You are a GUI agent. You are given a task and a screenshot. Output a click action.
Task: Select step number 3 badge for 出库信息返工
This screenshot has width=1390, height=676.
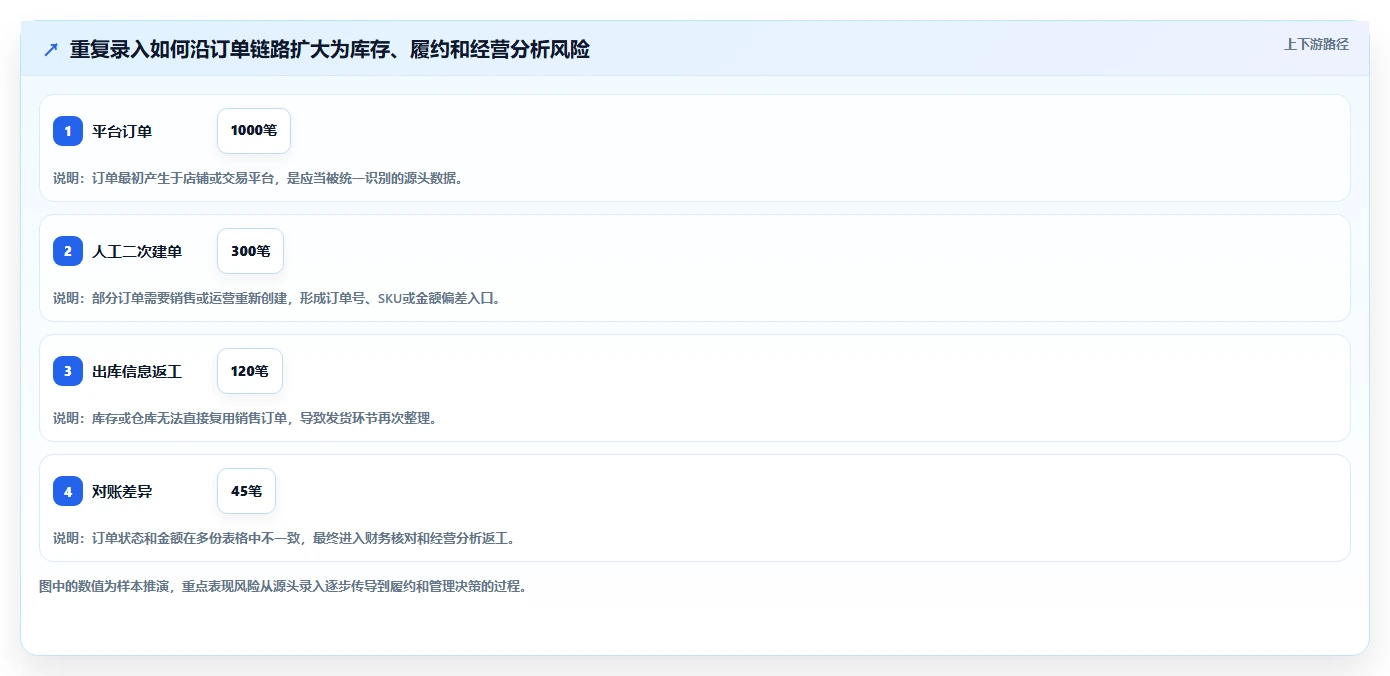[x=68, y=371]
